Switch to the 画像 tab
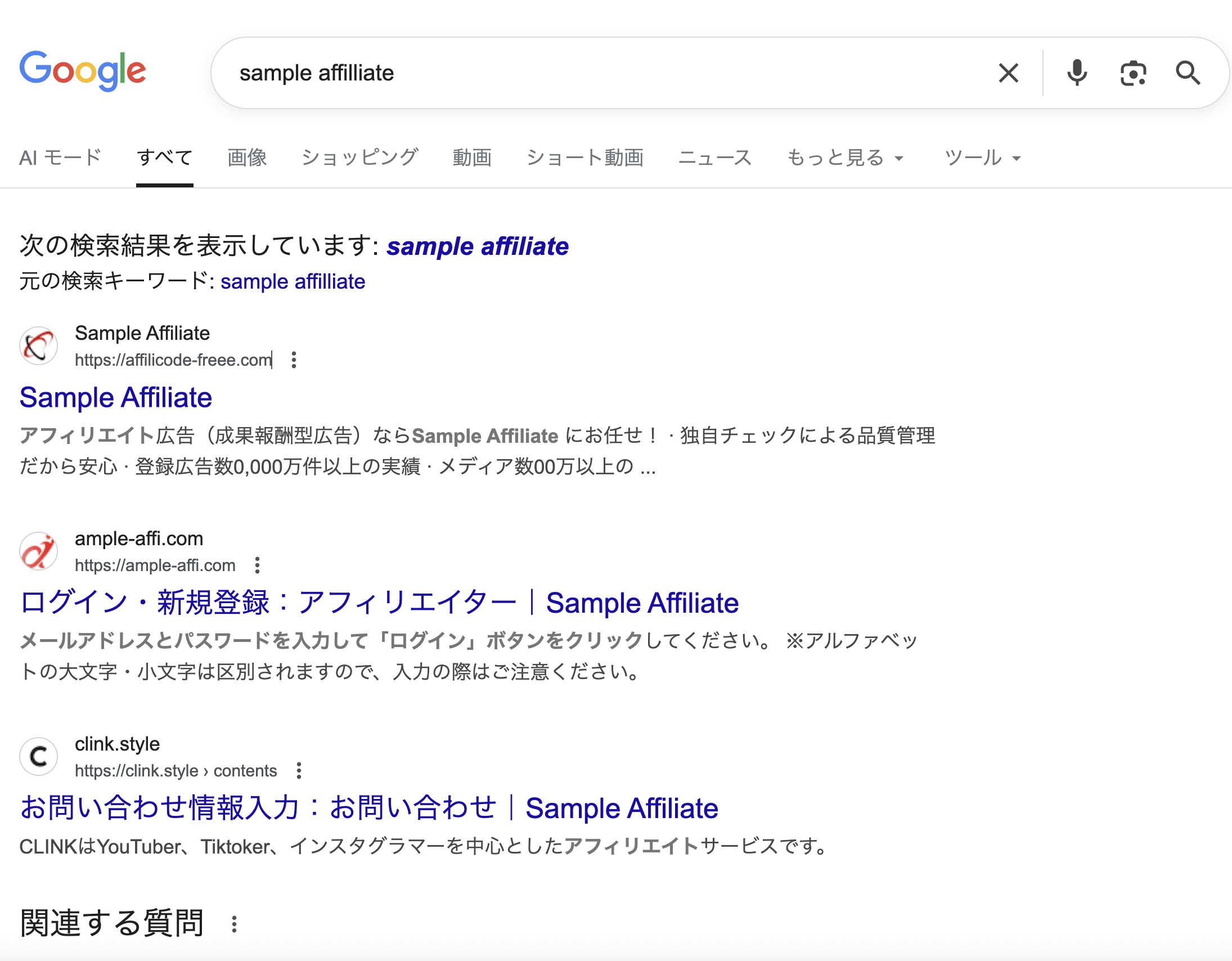The image size is (1232, 961). point(246,158)
